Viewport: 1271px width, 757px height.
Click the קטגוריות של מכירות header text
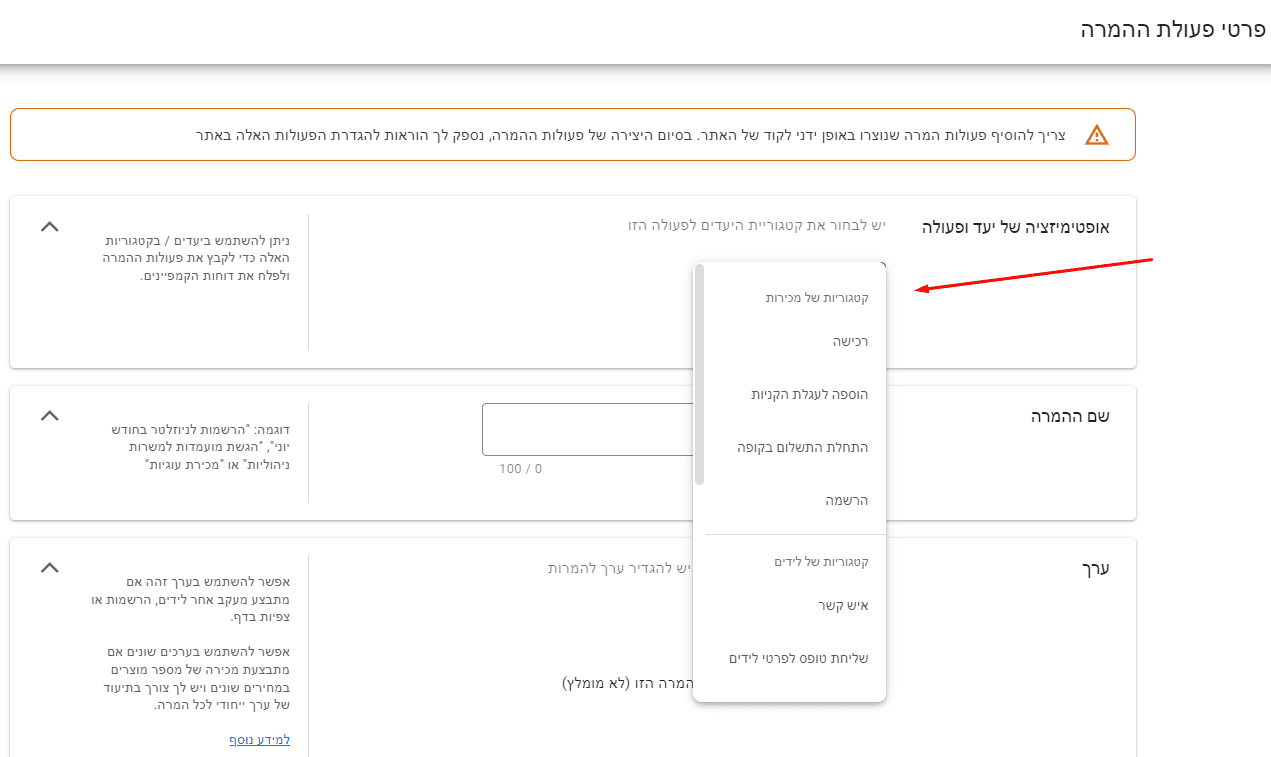tap(817, 298)
